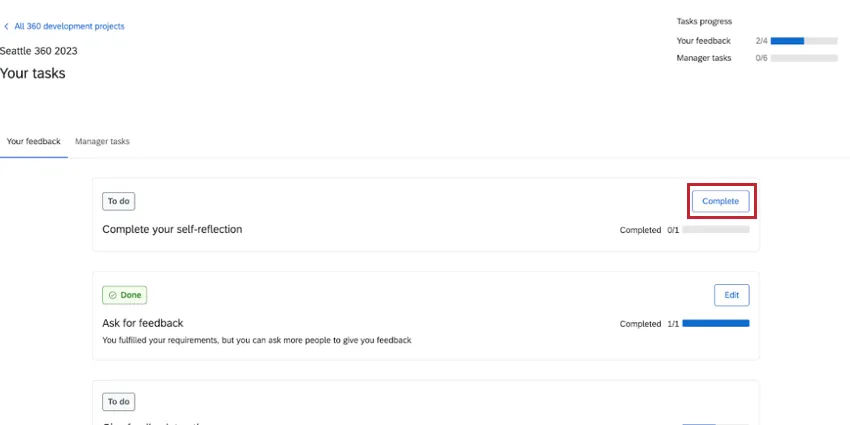Click the To do badge on self-reflection

[118, 201]
